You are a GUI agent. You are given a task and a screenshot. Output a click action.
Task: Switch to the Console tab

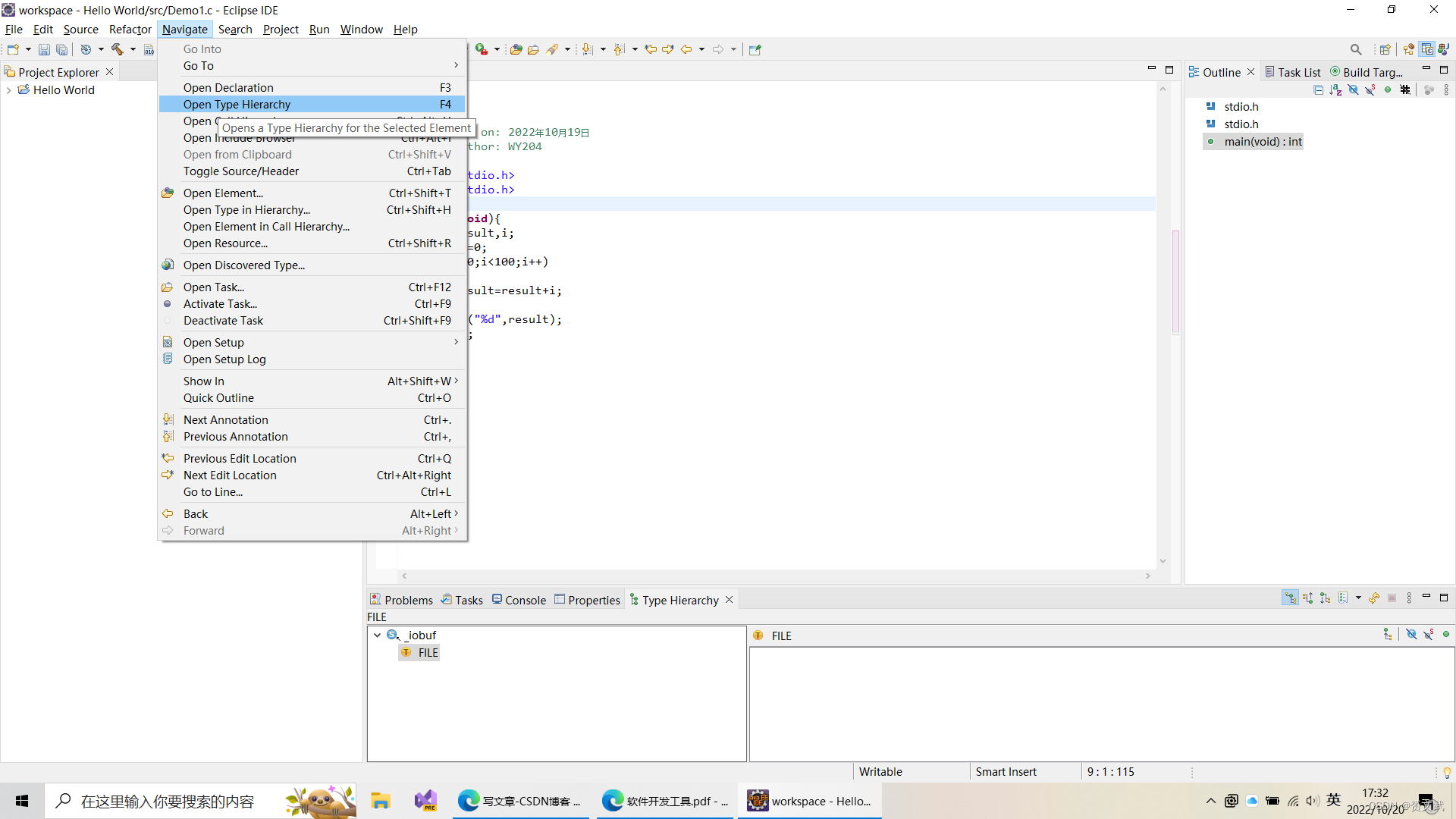click(x=519, y=600)
